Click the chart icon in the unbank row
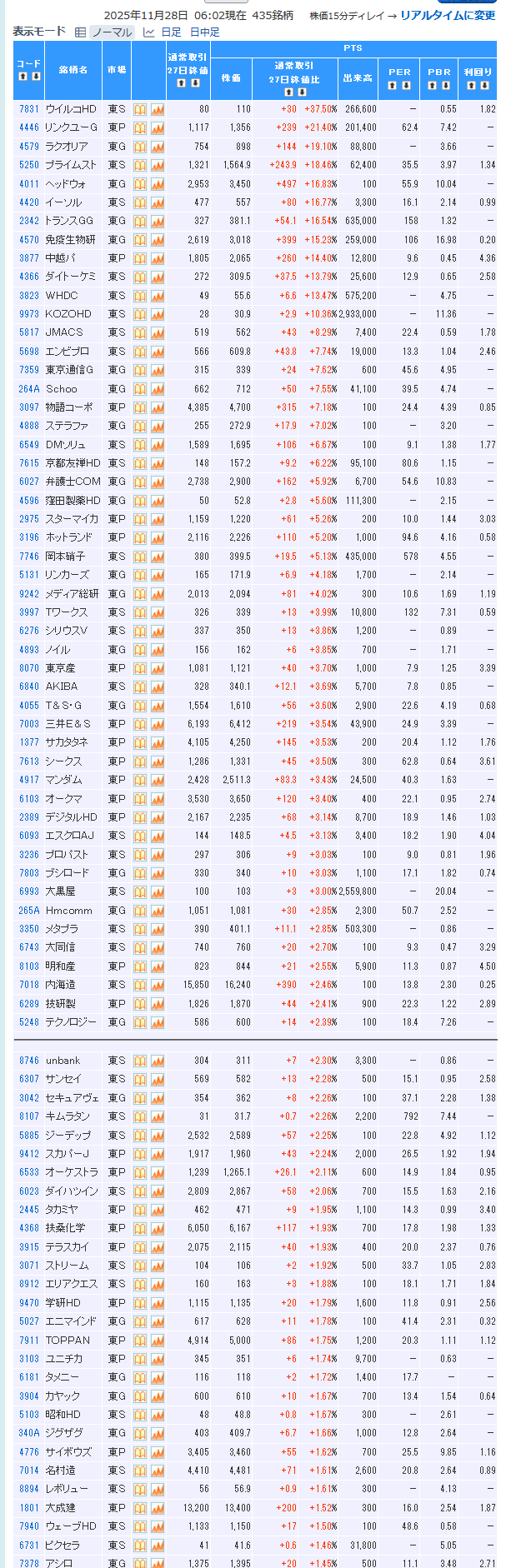This screenshot has width=506, height=1568. 157,1061
